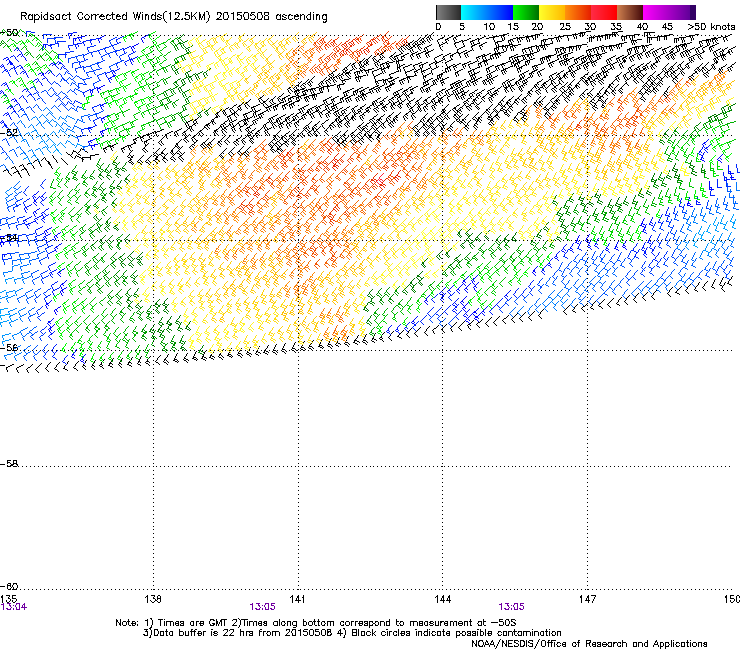Screen dimensions: 740x650
Task: Click the '-60' latitude axis label
Action: 9,587
